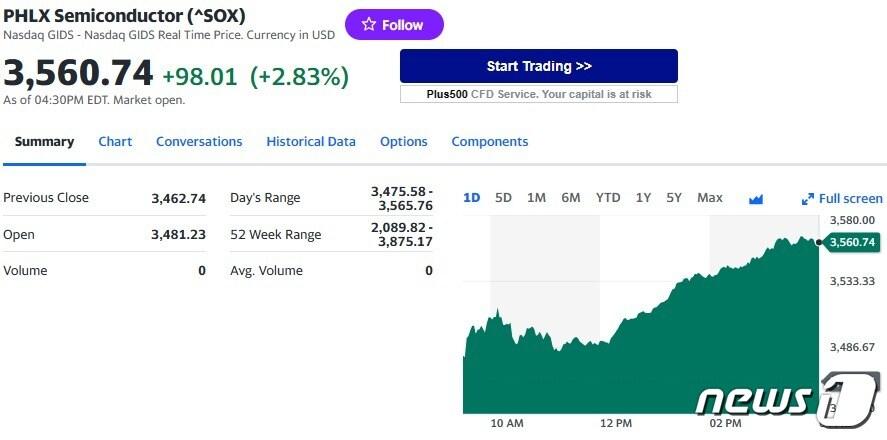
Task: Click the current price marker 3,560.74 on chart
Action: click(851, 242)
